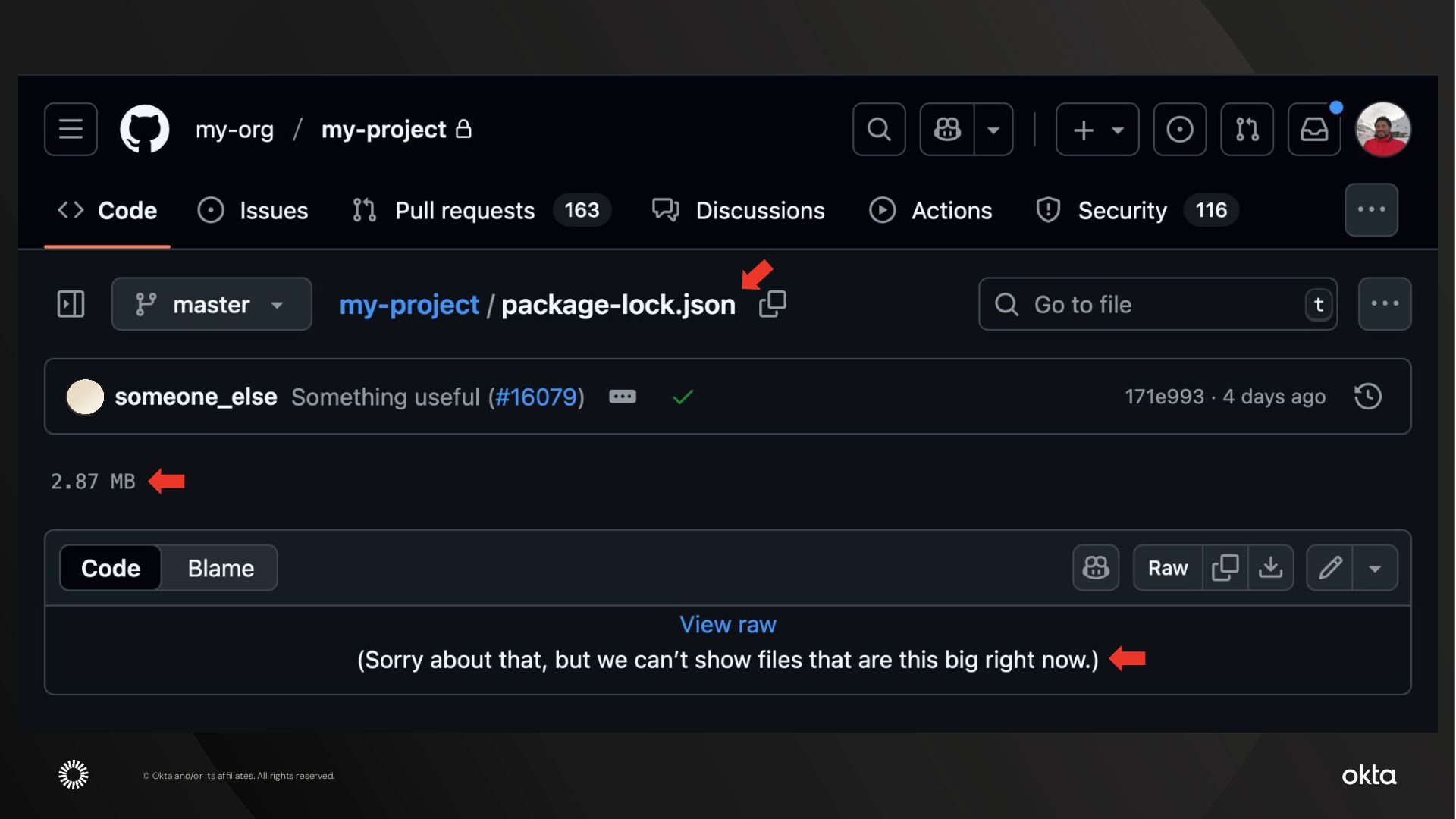Download the raw file

pos(1270,567)
